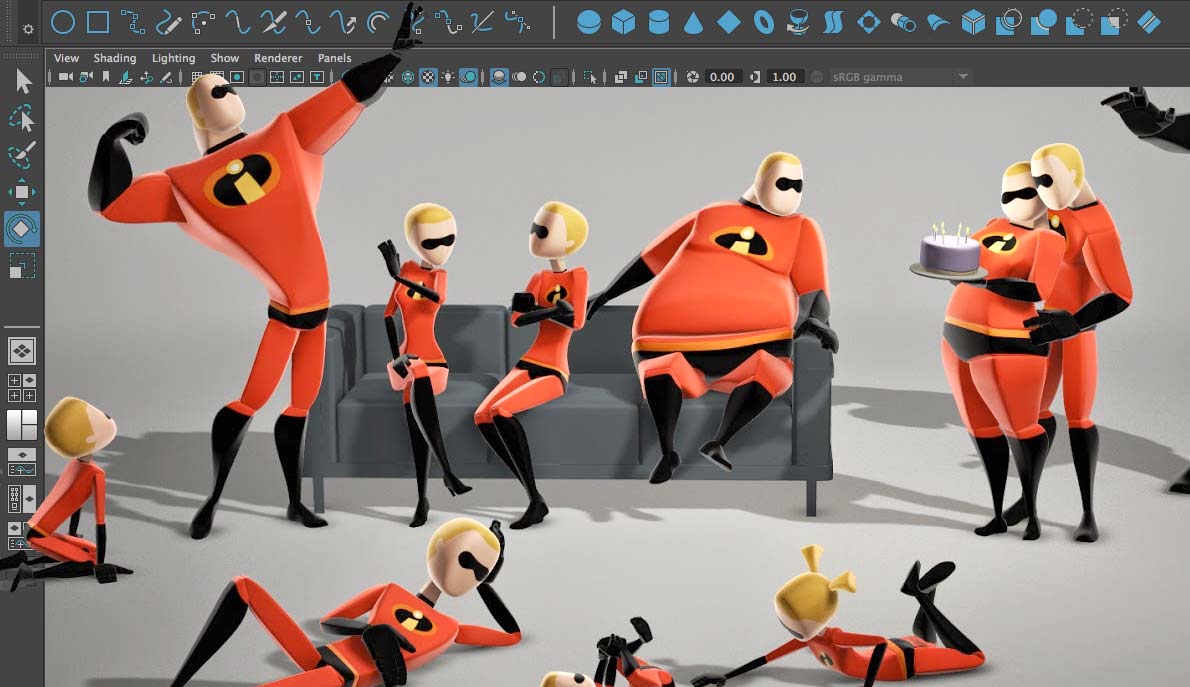Open the Show panel menu
1190x687 pixels.
(225, 58)
